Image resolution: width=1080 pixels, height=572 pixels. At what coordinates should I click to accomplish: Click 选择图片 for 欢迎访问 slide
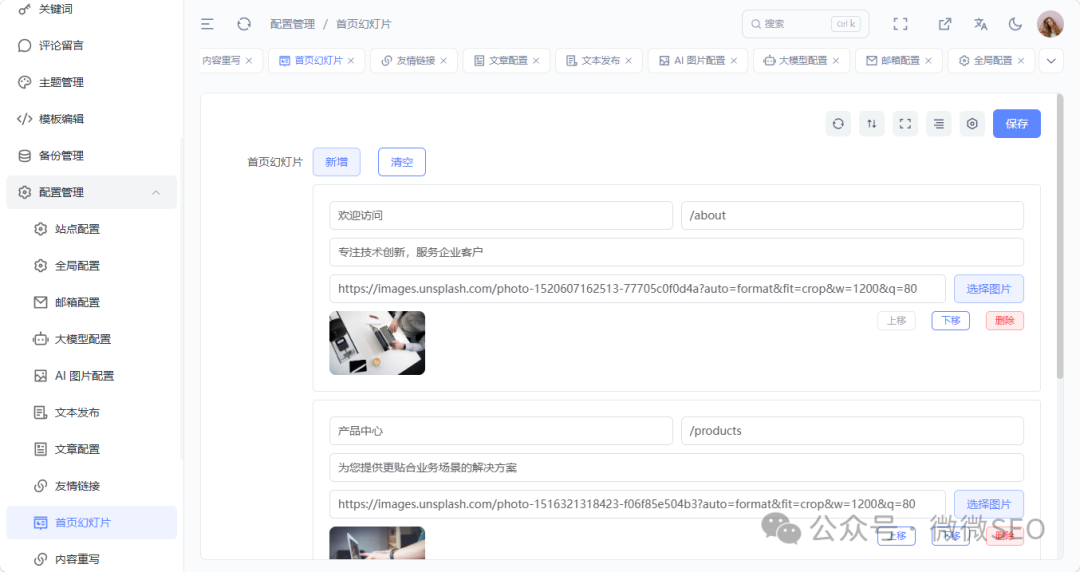(988, 289)
